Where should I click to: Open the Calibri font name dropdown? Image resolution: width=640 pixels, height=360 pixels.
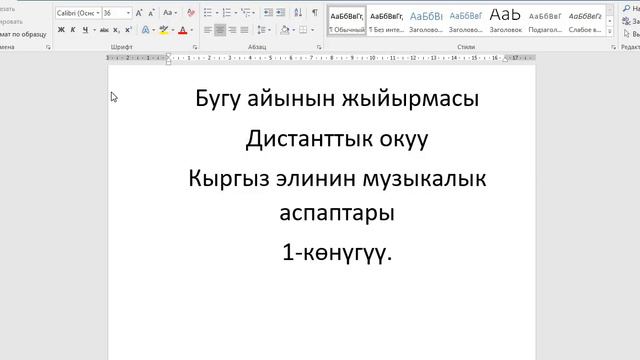coord(98,13)
